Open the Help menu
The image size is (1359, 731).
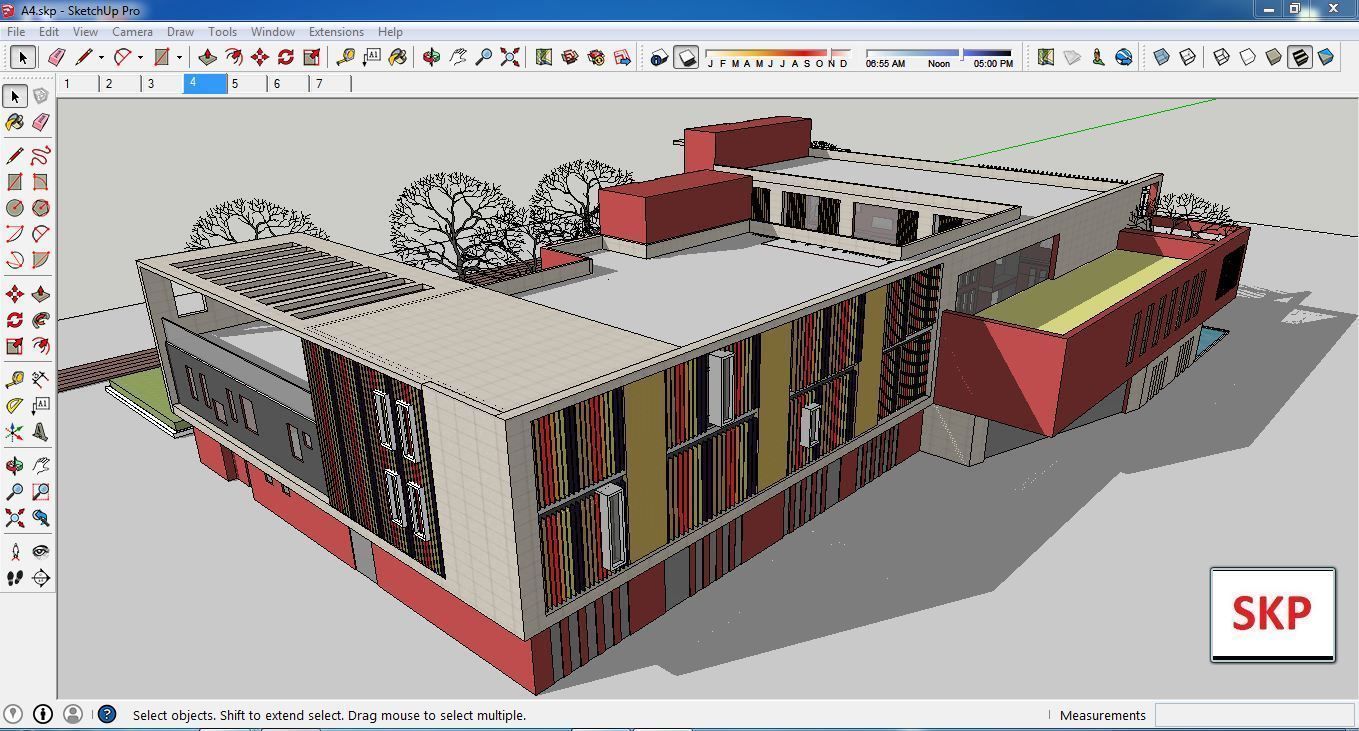click(x=390, y=31)
